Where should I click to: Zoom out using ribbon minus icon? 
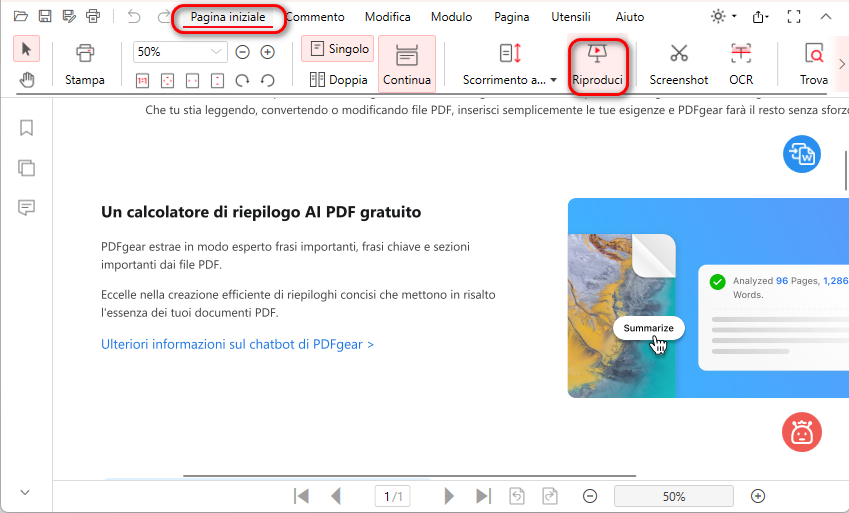click(243, 52)
